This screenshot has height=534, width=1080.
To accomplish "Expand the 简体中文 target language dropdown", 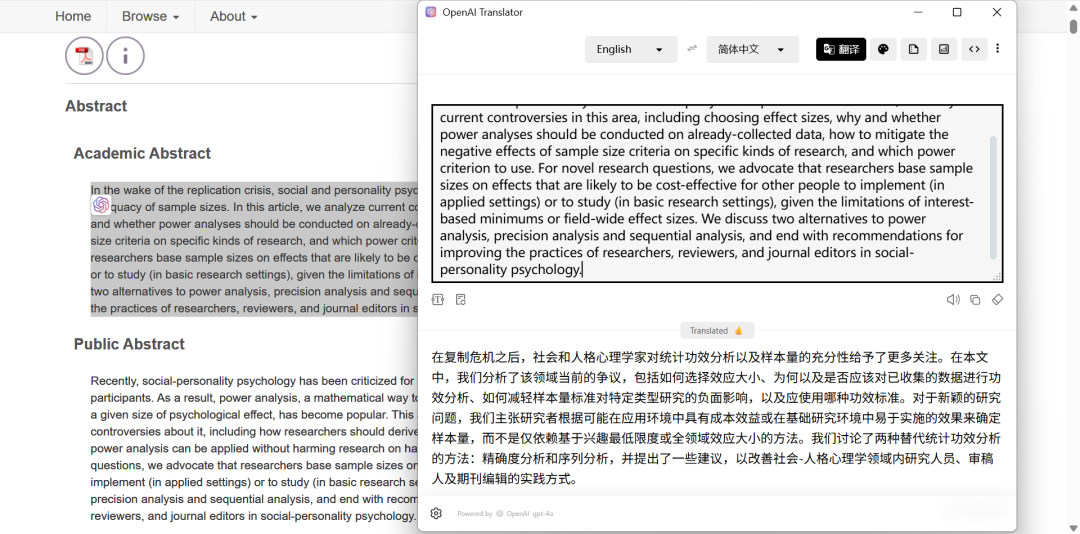I will coord(752,49).
